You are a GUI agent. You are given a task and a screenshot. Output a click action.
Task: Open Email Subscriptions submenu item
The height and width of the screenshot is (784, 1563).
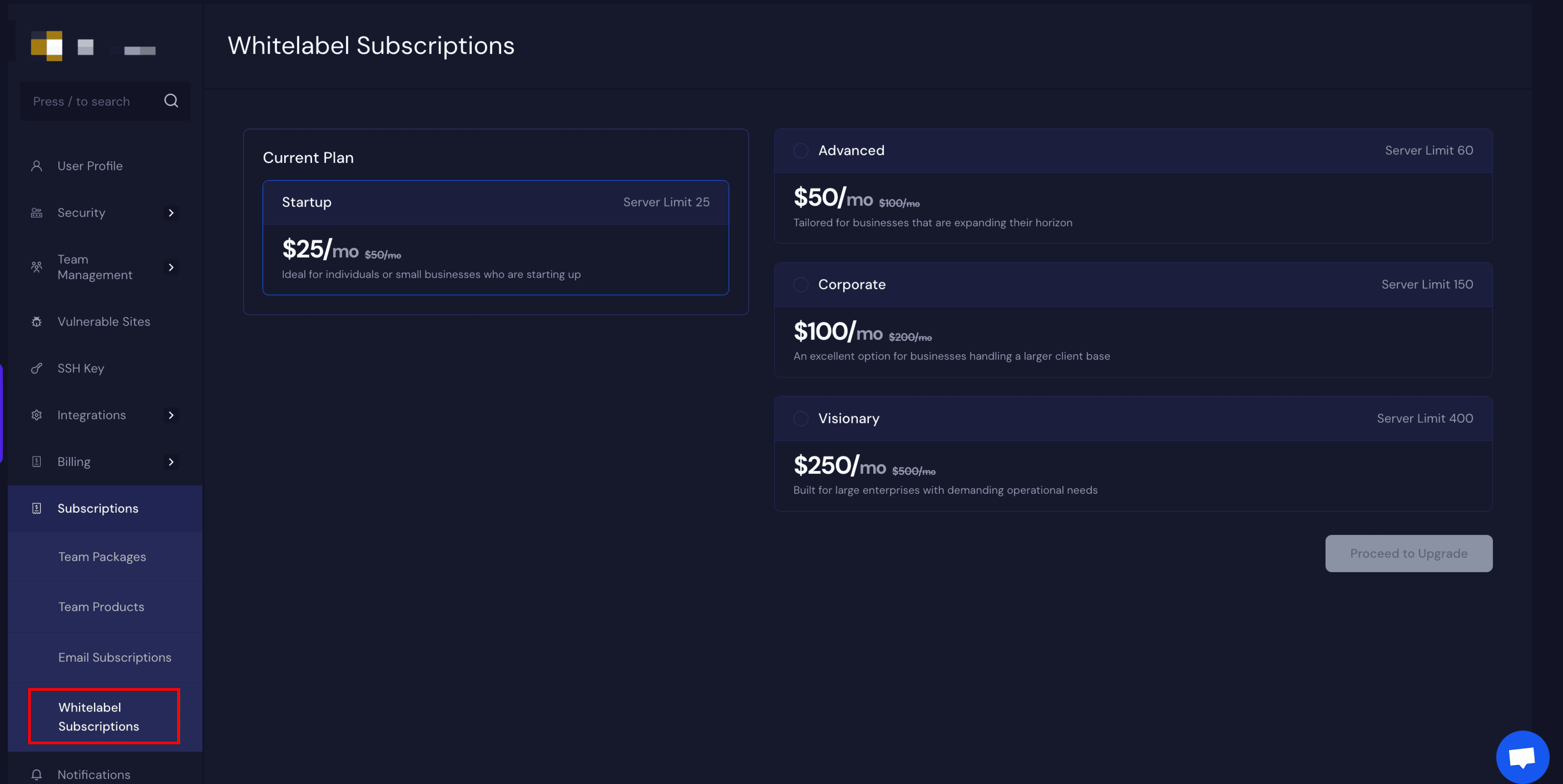tap(115, 657)
